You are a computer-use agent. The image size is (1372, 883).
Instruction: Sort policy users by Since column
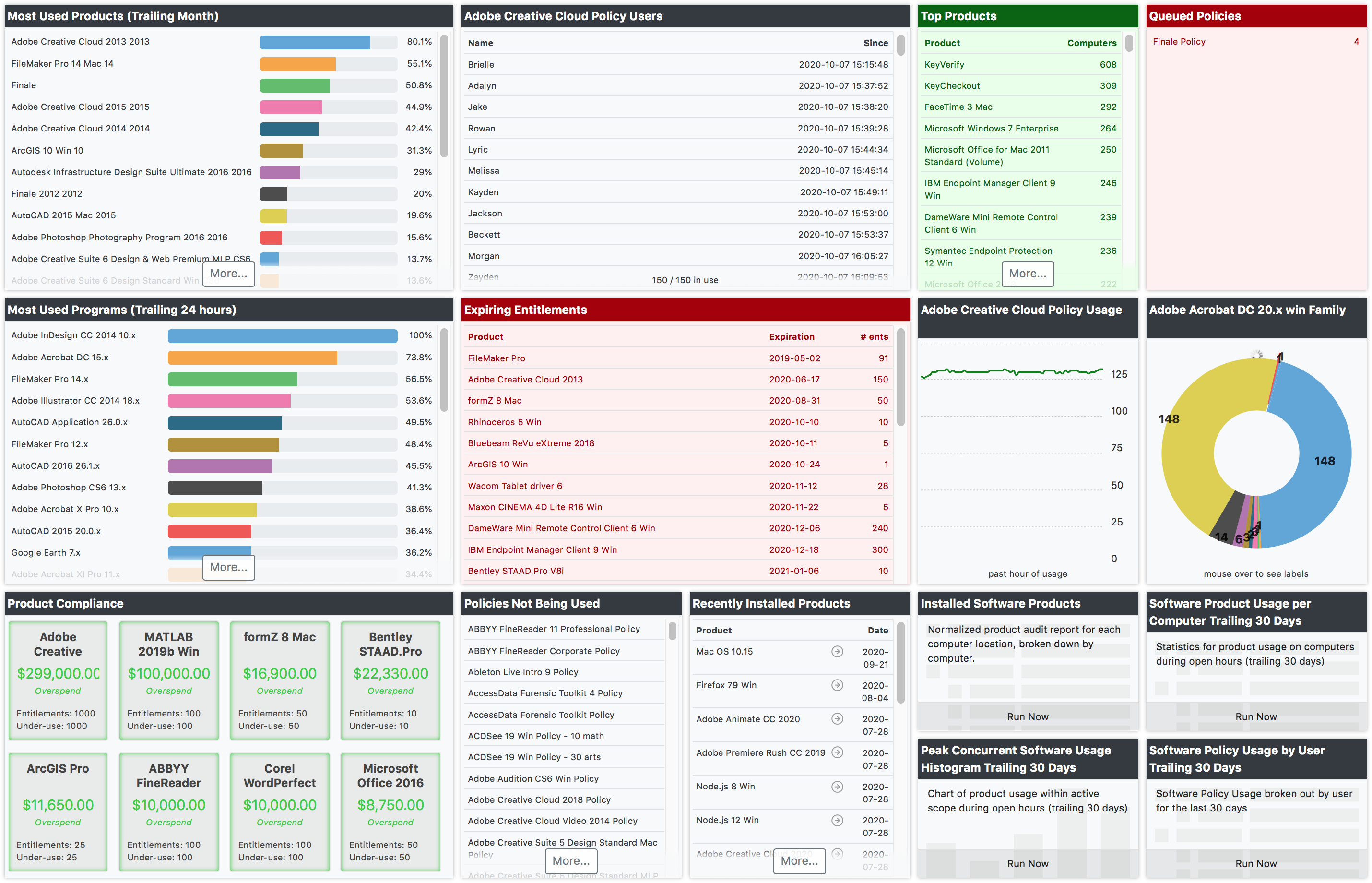(x=875, y=43)
